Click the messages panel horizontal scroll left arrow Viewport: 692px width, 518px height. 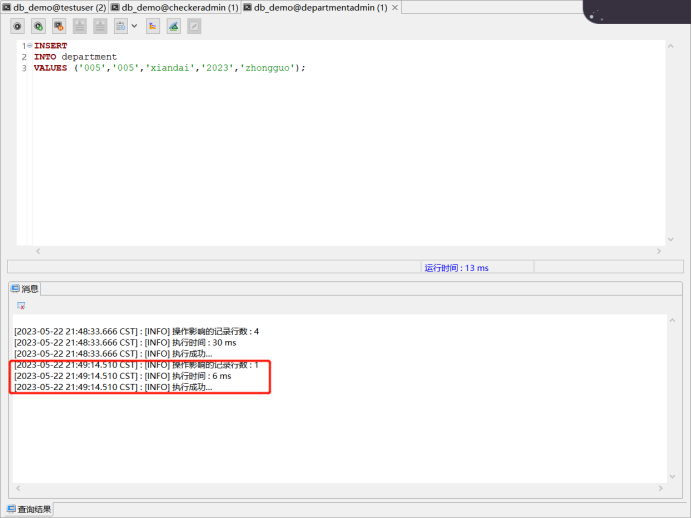click(x=18, y=488)
